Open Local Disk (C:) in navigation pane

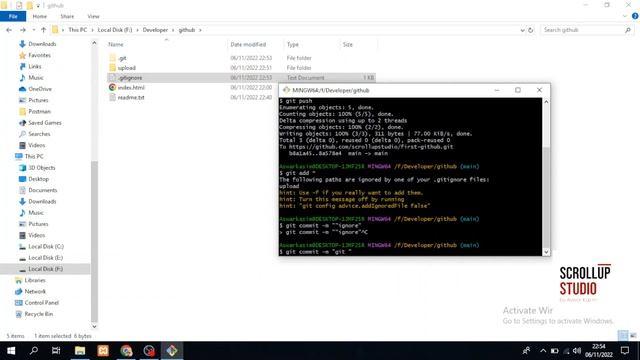(46, 247)
